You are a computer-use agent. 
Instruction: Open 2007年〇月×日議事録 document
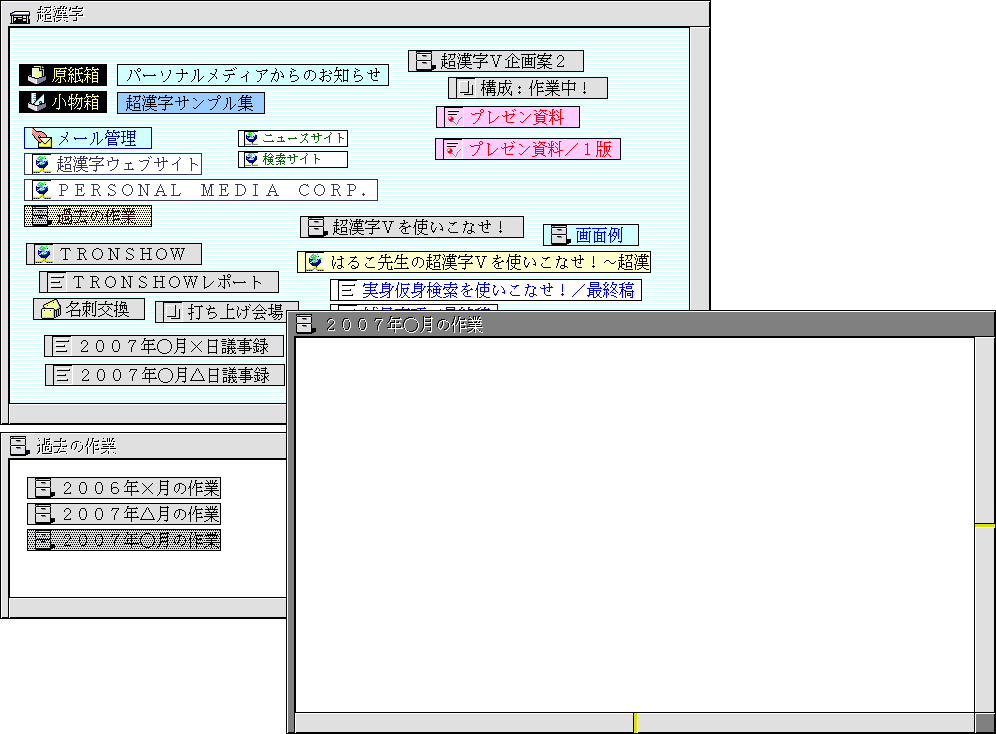point(165,347)
